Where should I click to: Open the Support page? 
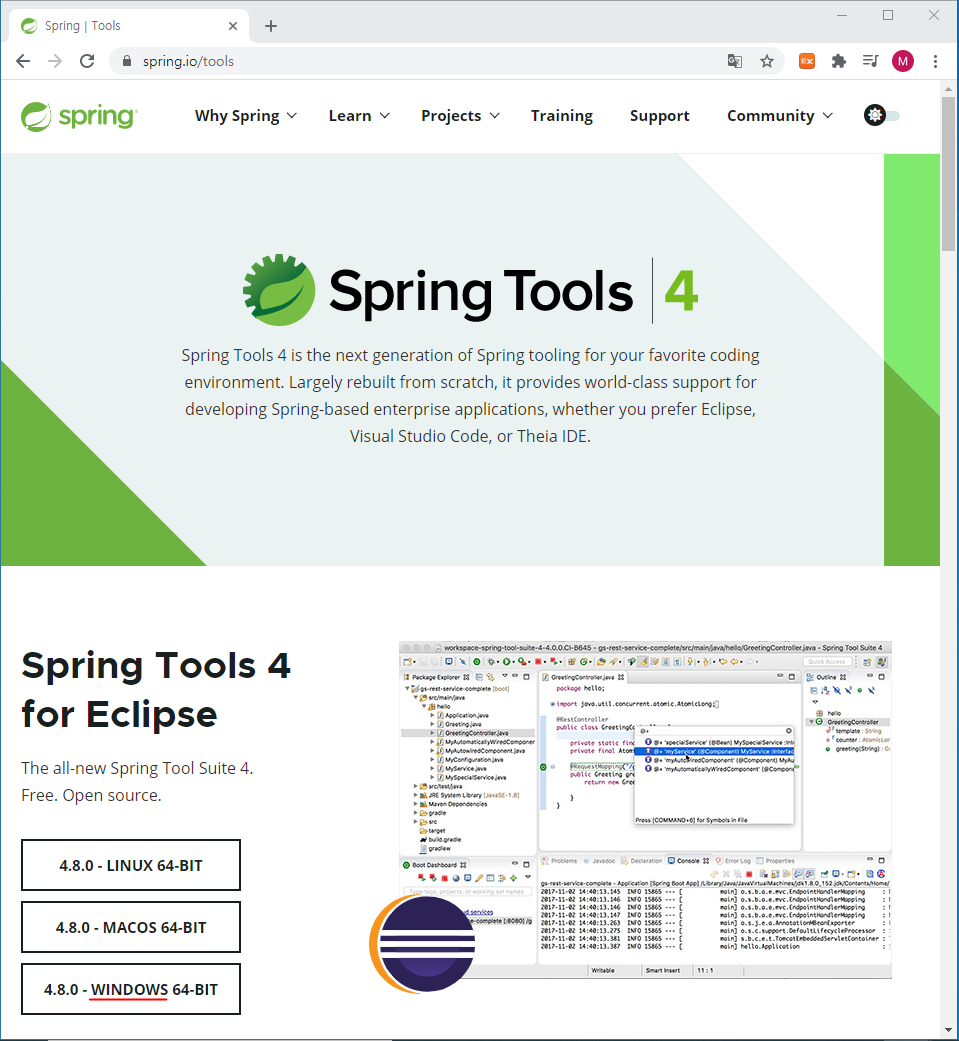(659, 116)
